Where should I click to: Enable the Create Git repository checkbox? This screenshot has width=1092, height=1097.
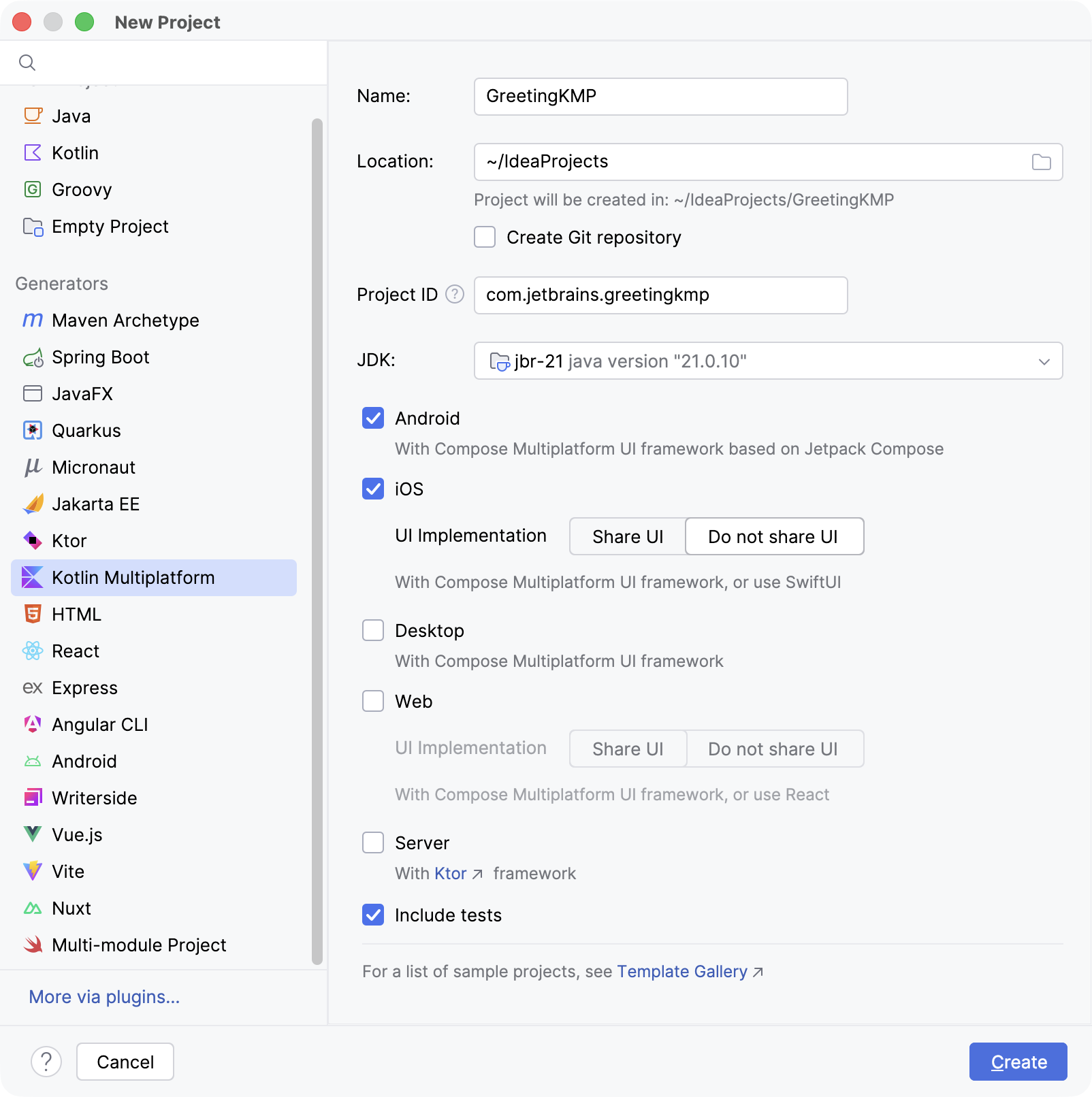click(485, 237)
